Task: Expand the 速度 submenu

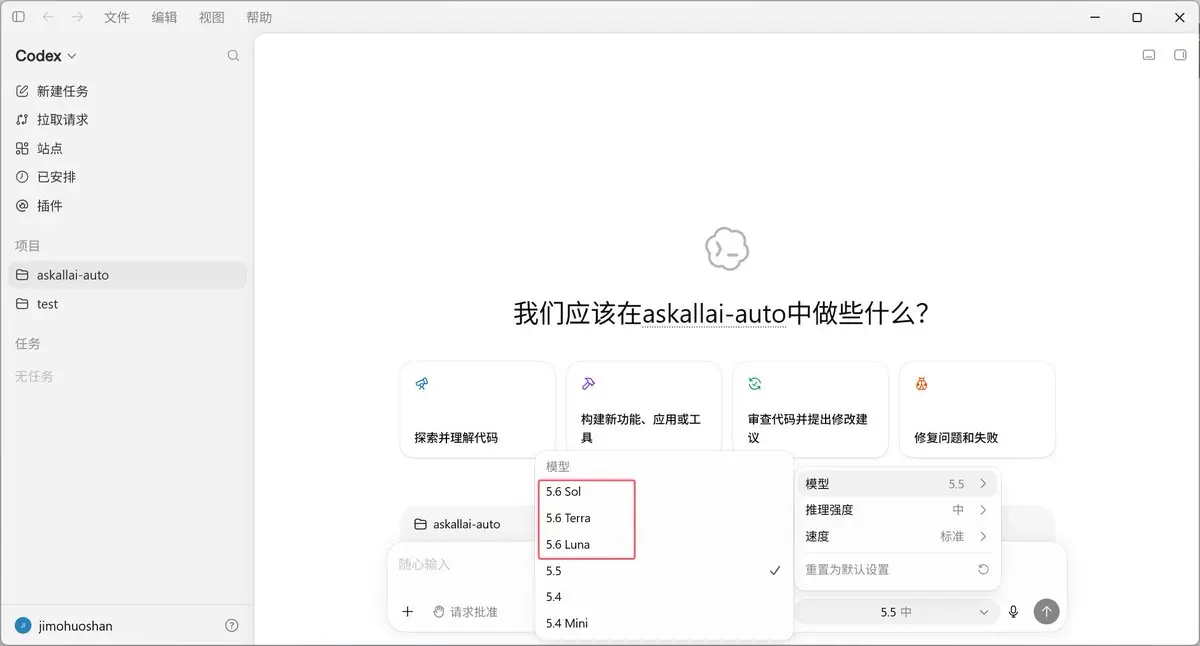Action: pos(898,537)
